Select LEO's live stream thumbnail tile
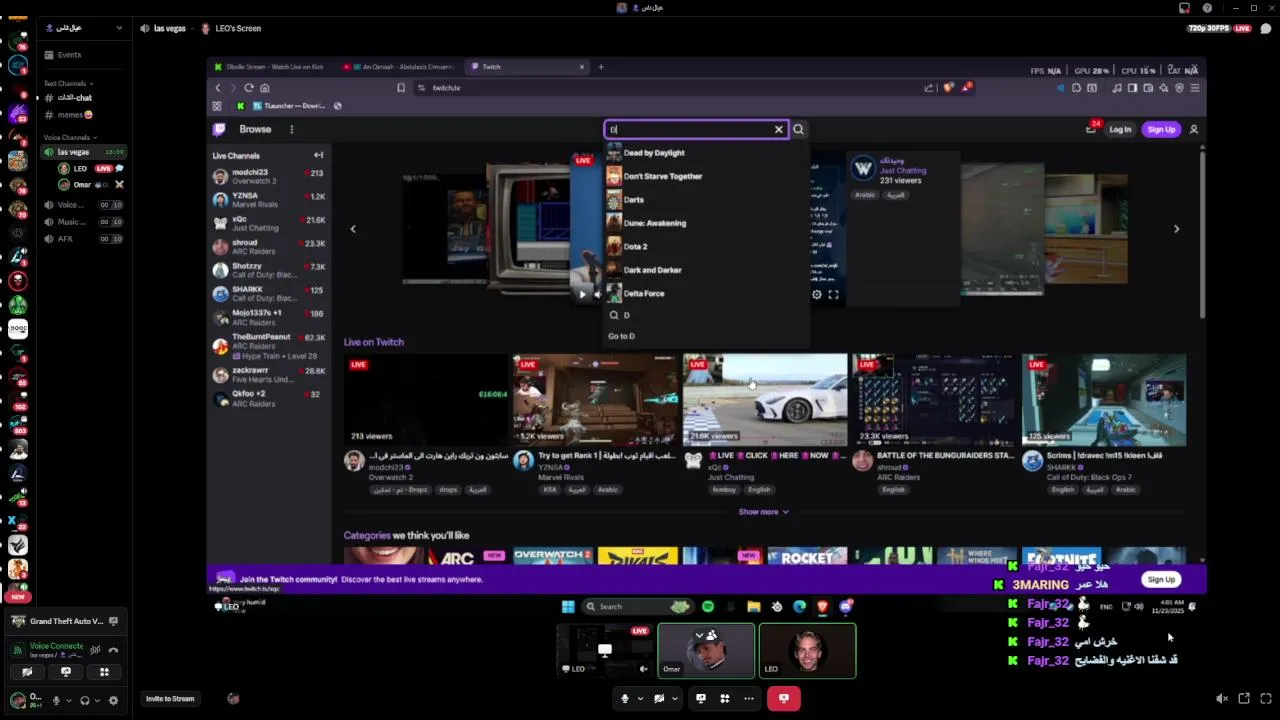This screenshot has height=720, width=1280. (x=604, y=651)
